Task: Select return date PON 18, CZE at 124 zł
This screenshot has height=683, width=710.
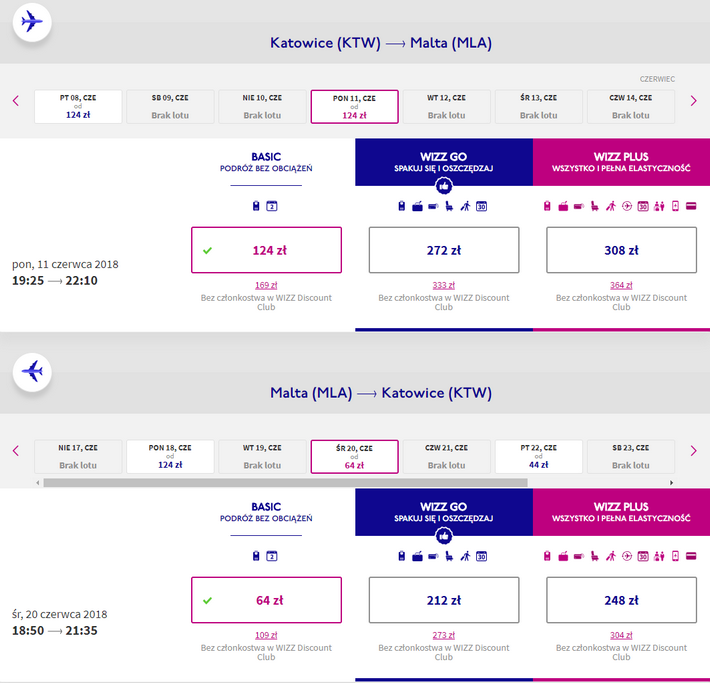Action: coord(170,457)
